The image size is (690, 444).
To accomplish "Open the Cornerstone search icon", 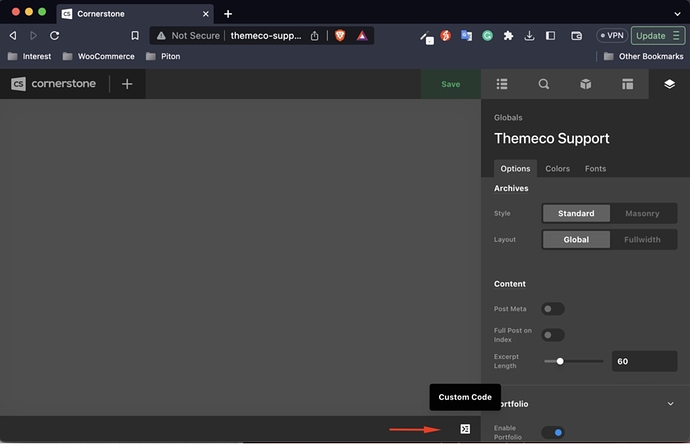I will (543, 84).
